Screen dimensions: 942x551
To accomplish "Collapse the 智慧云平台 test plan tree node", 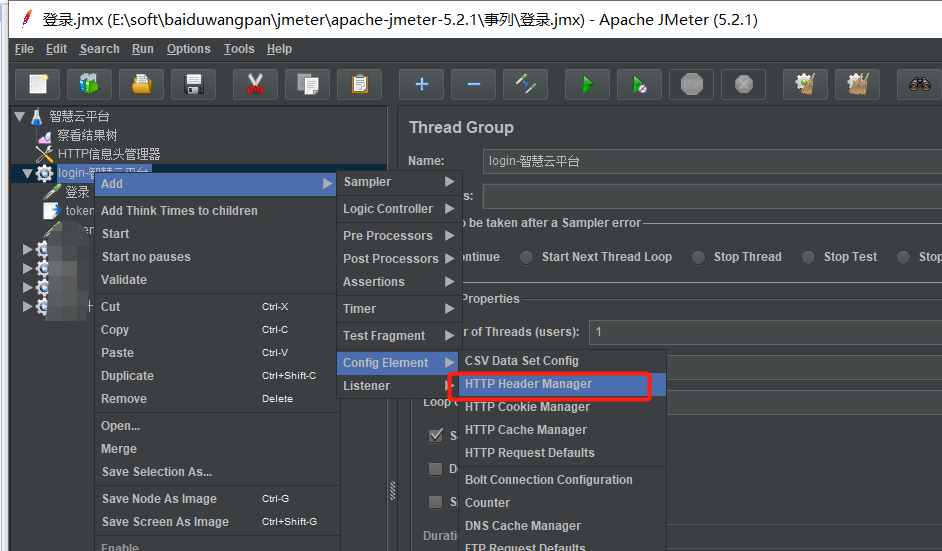I will click(20, 115).
